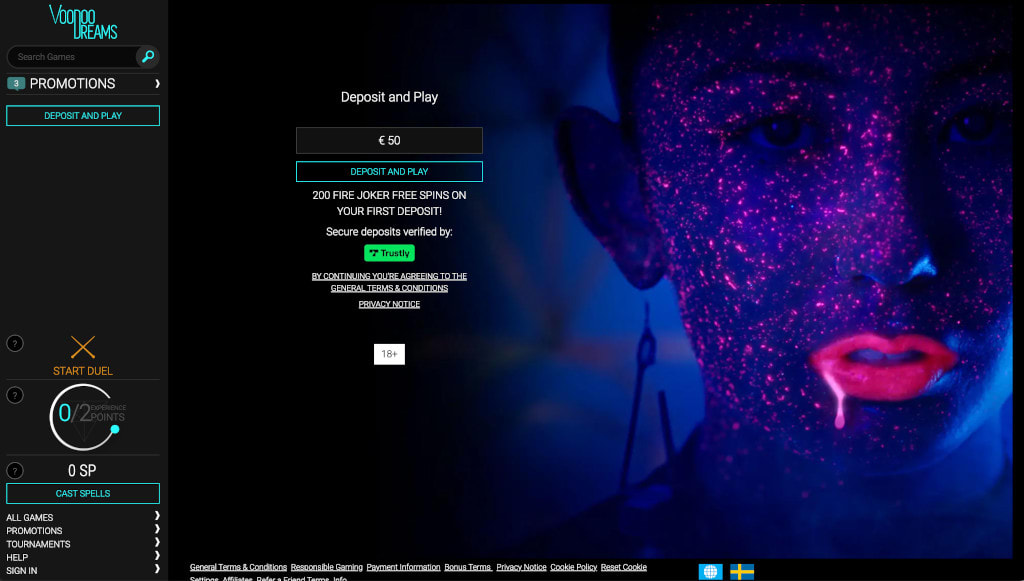Image resolution: width=1024 pixels, height=581 pixels.
Task: Click the Trustly badge
Action: [389, 253]
